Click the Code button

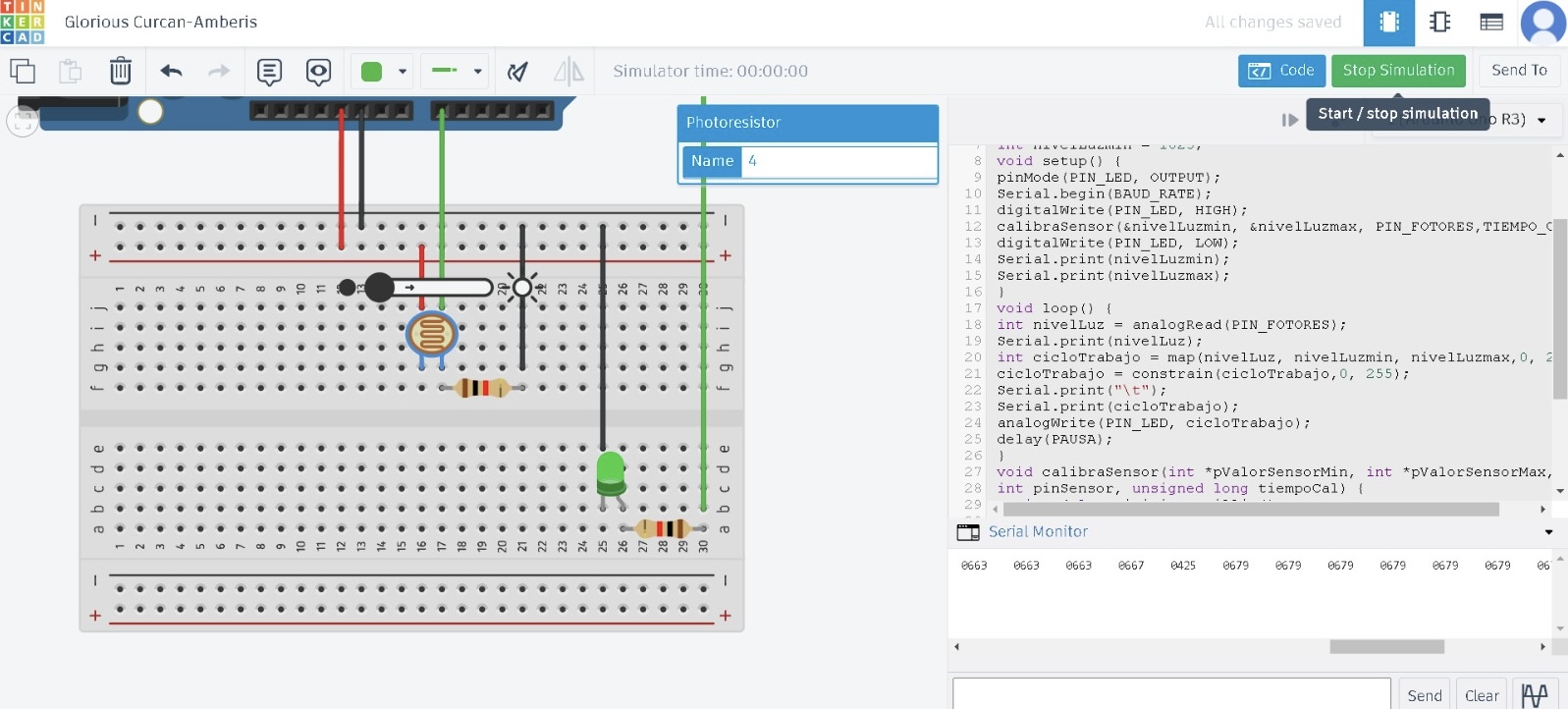tap(1281, 71)
